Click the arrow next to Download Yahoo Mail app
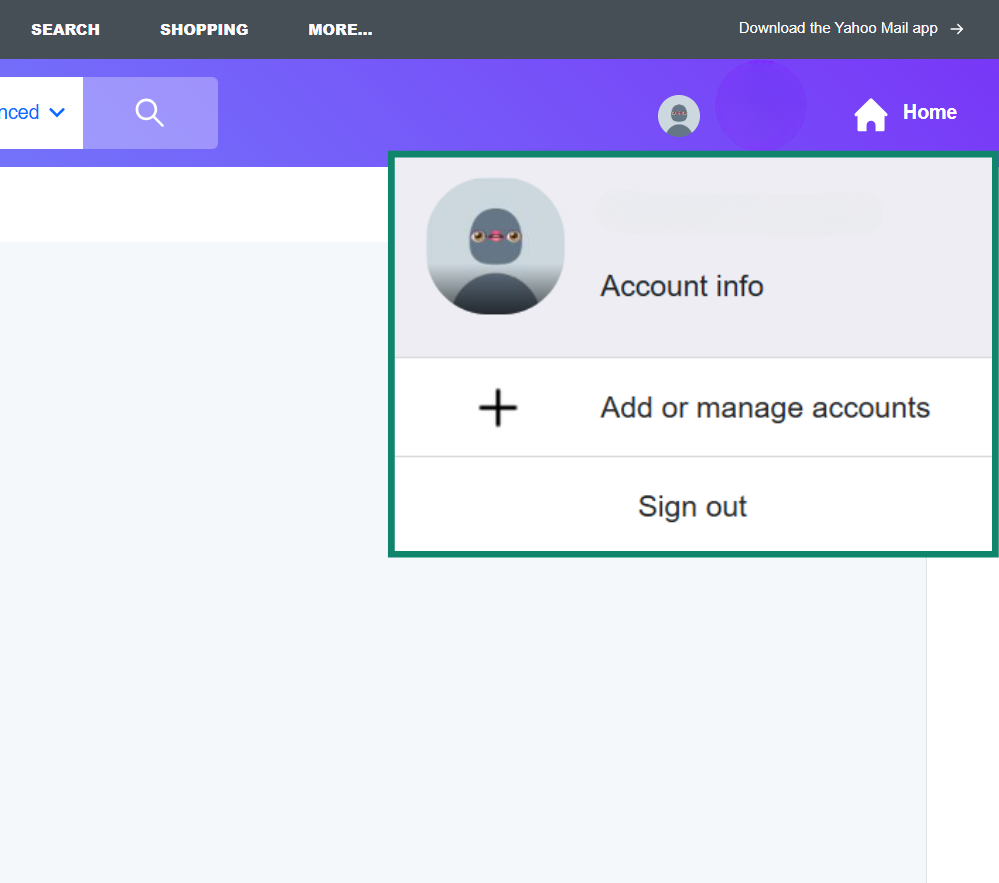This screenshot has height=883, width=999. click(x=956, y=28)
